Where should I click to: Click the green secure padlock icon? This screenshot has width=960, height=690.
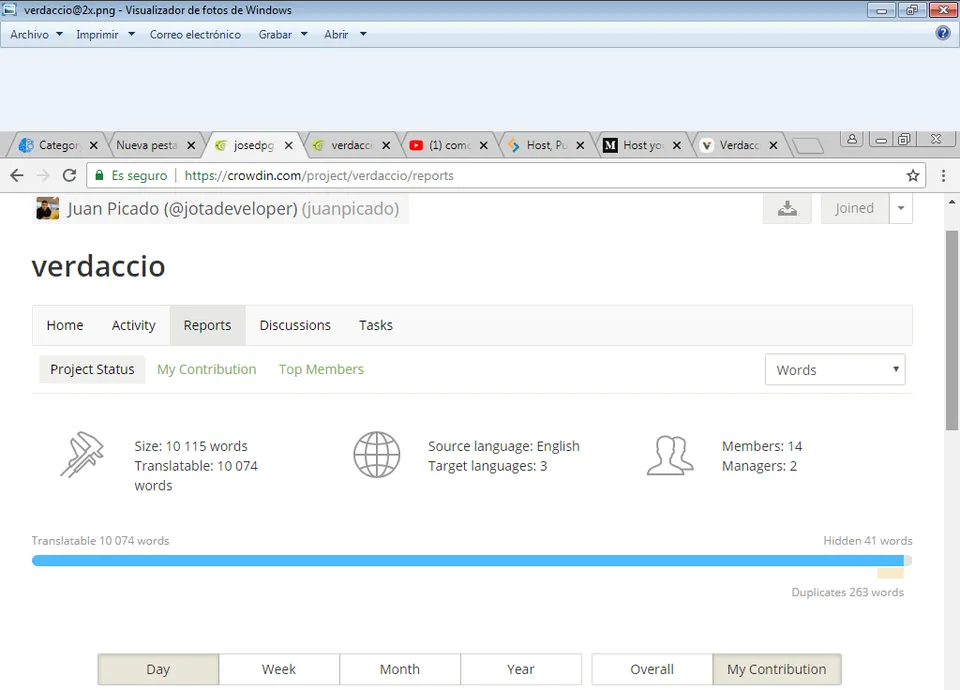coord(99,176)
